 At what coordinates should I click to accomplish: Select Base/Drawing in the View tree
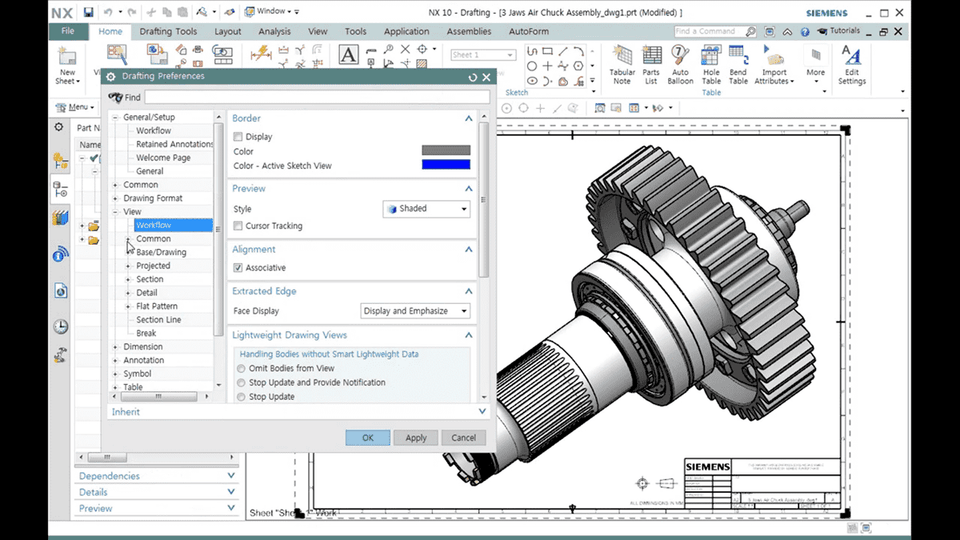[x=161, y=252]
